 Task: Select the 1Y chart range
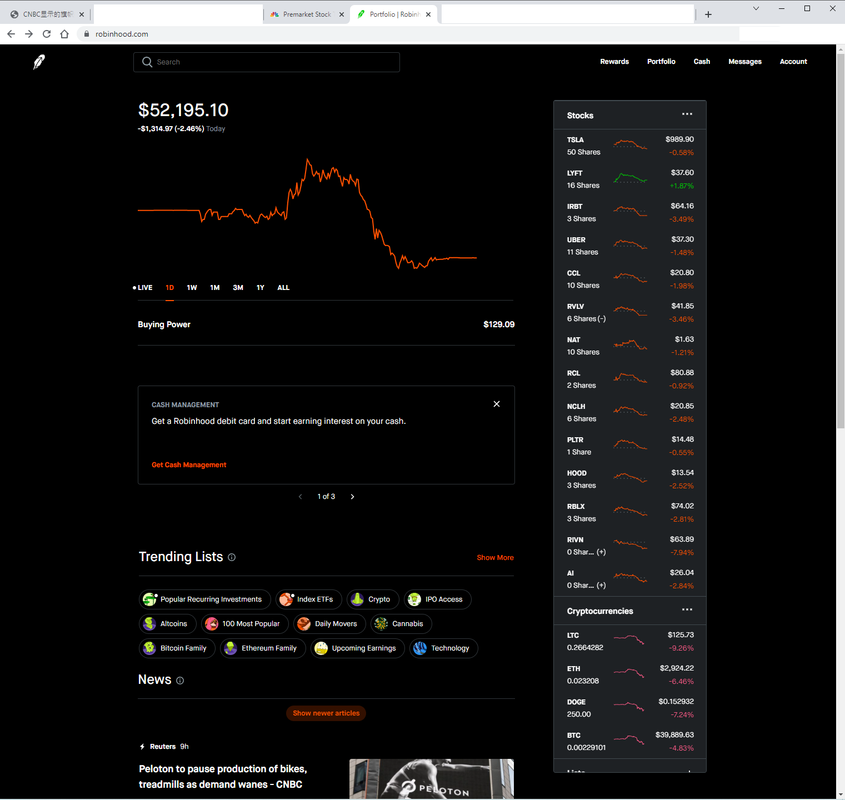coord(260,288)
